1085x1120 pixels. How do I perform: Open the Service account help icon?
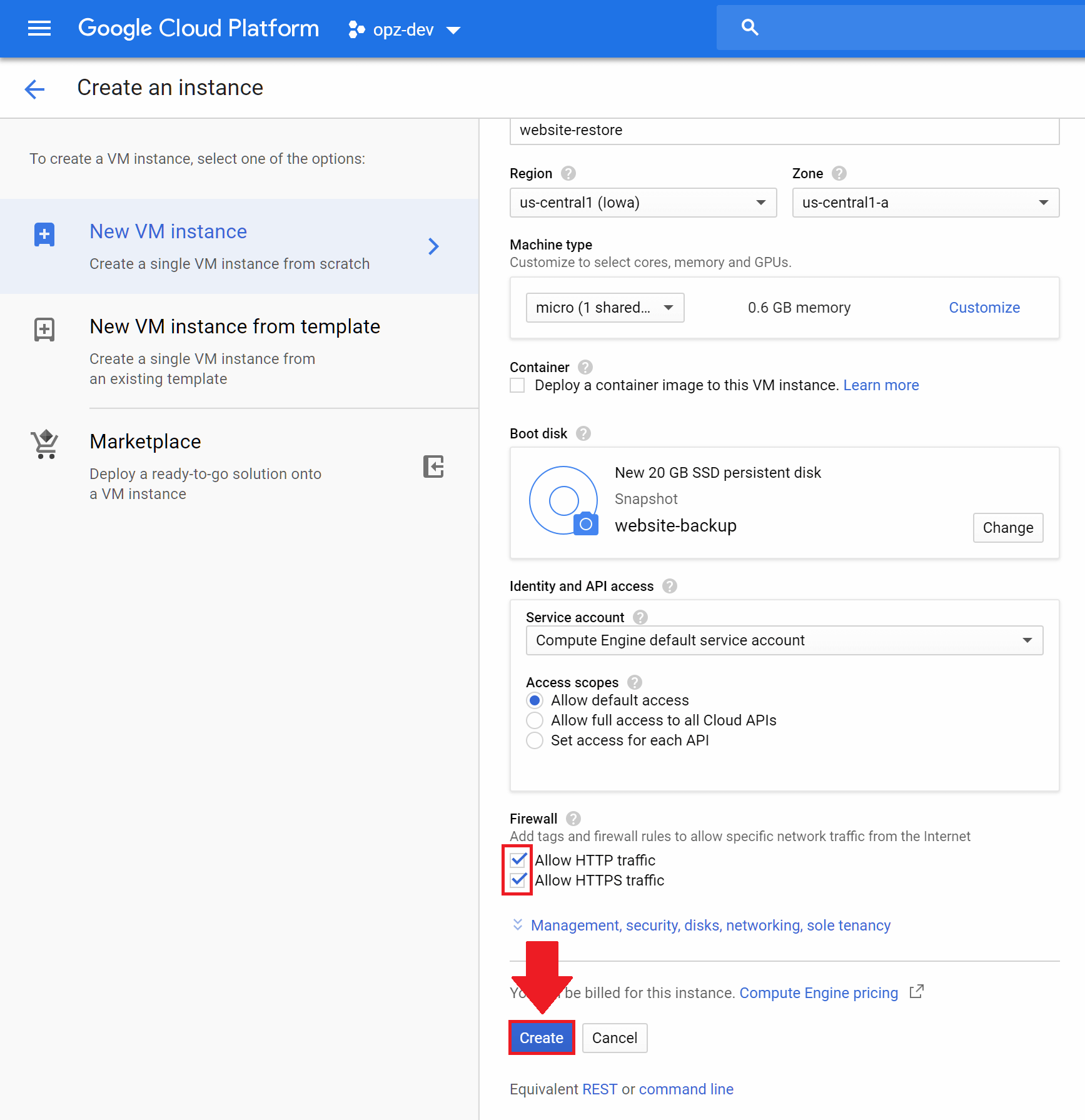[640, 617]
